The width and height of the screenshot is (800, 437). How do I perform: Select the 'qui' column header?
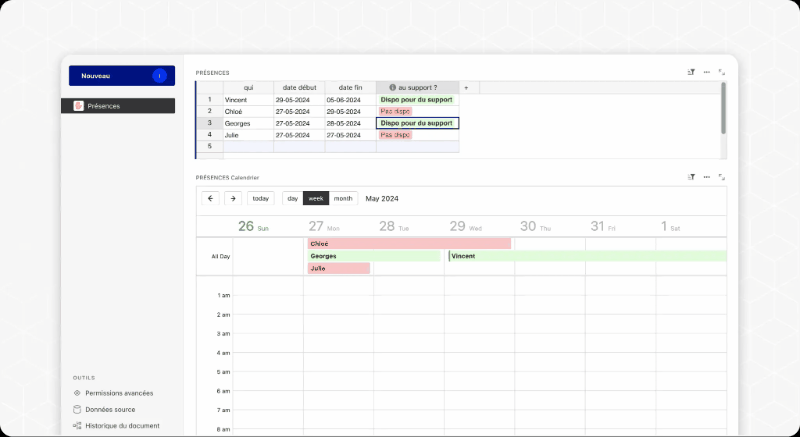(248, 88)
